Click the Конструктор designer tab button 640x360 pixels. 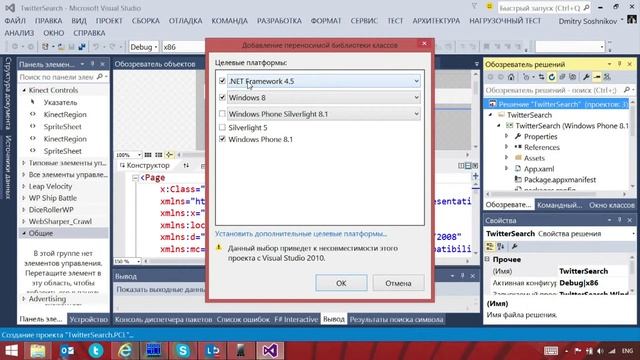click(x=144, y=165)
